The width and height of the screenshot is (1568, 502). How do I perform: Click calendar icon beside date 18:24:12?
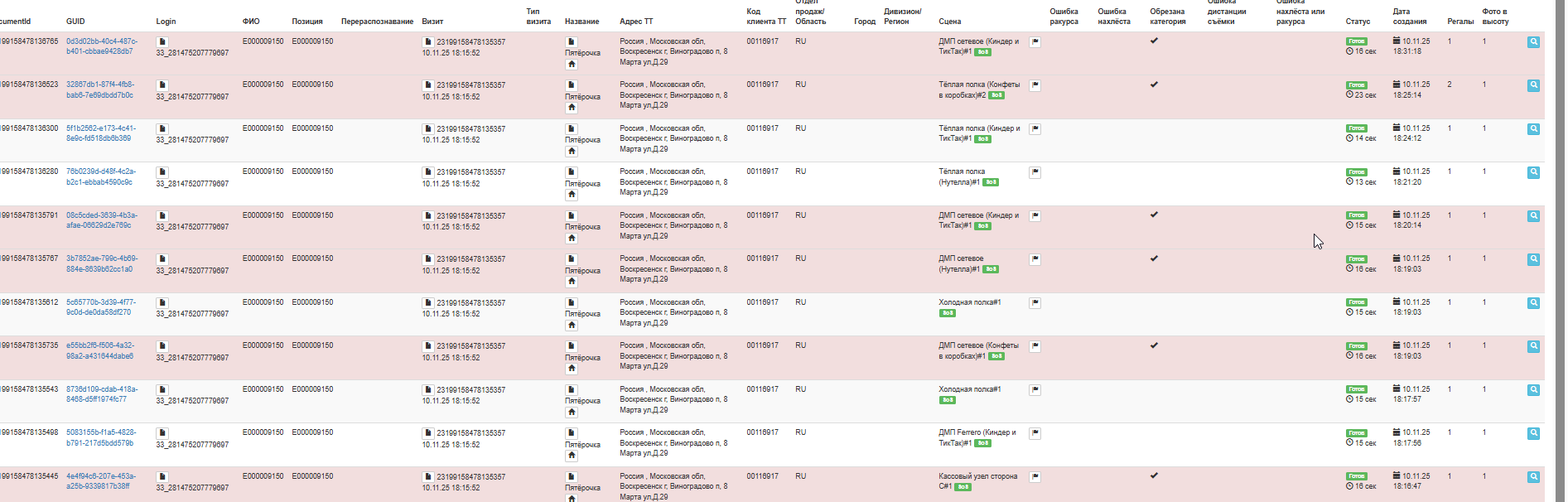click(1397, 128)
